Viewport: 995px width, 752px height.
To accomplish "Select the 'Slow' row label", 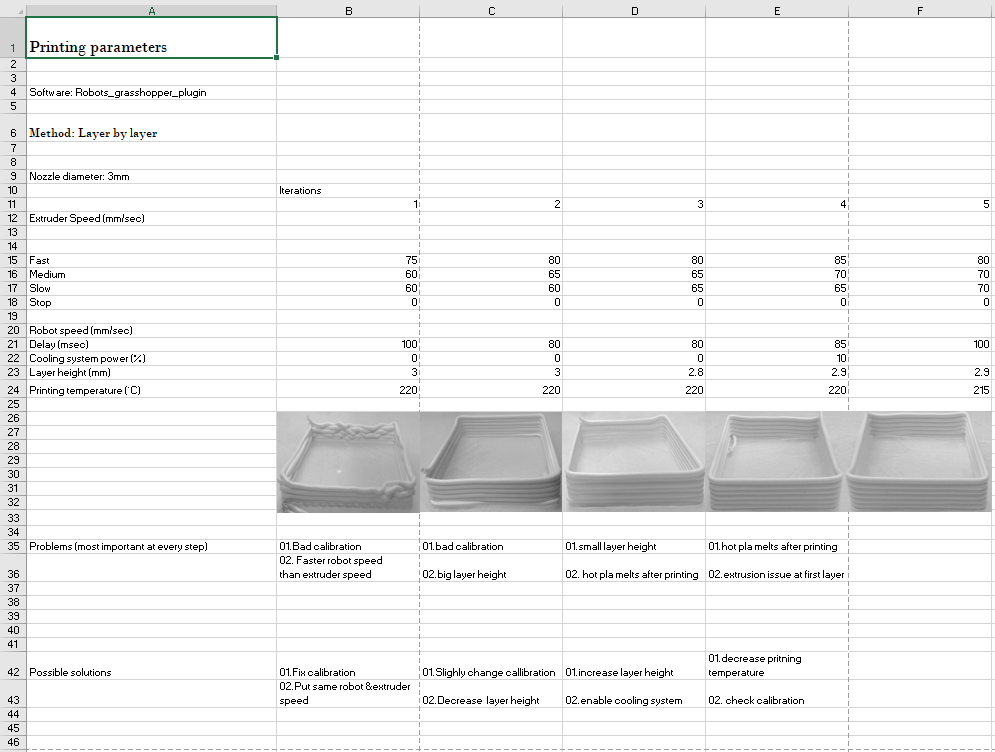I will coord(151,288).
